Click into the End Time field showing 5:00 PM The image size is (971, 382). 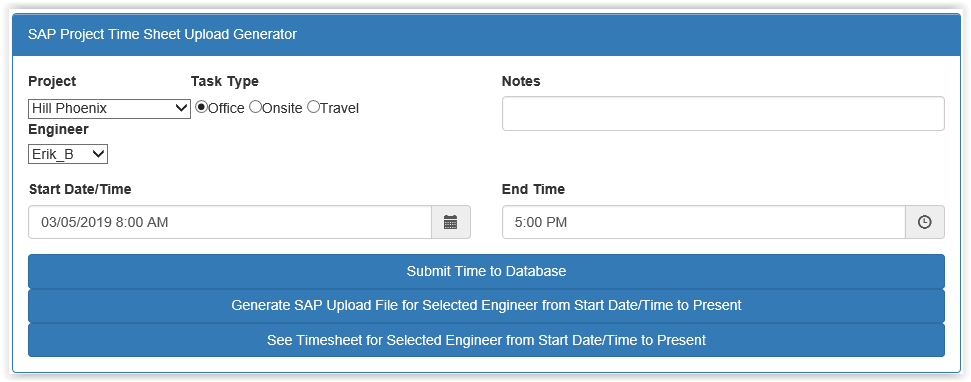[x=703, y=222]
